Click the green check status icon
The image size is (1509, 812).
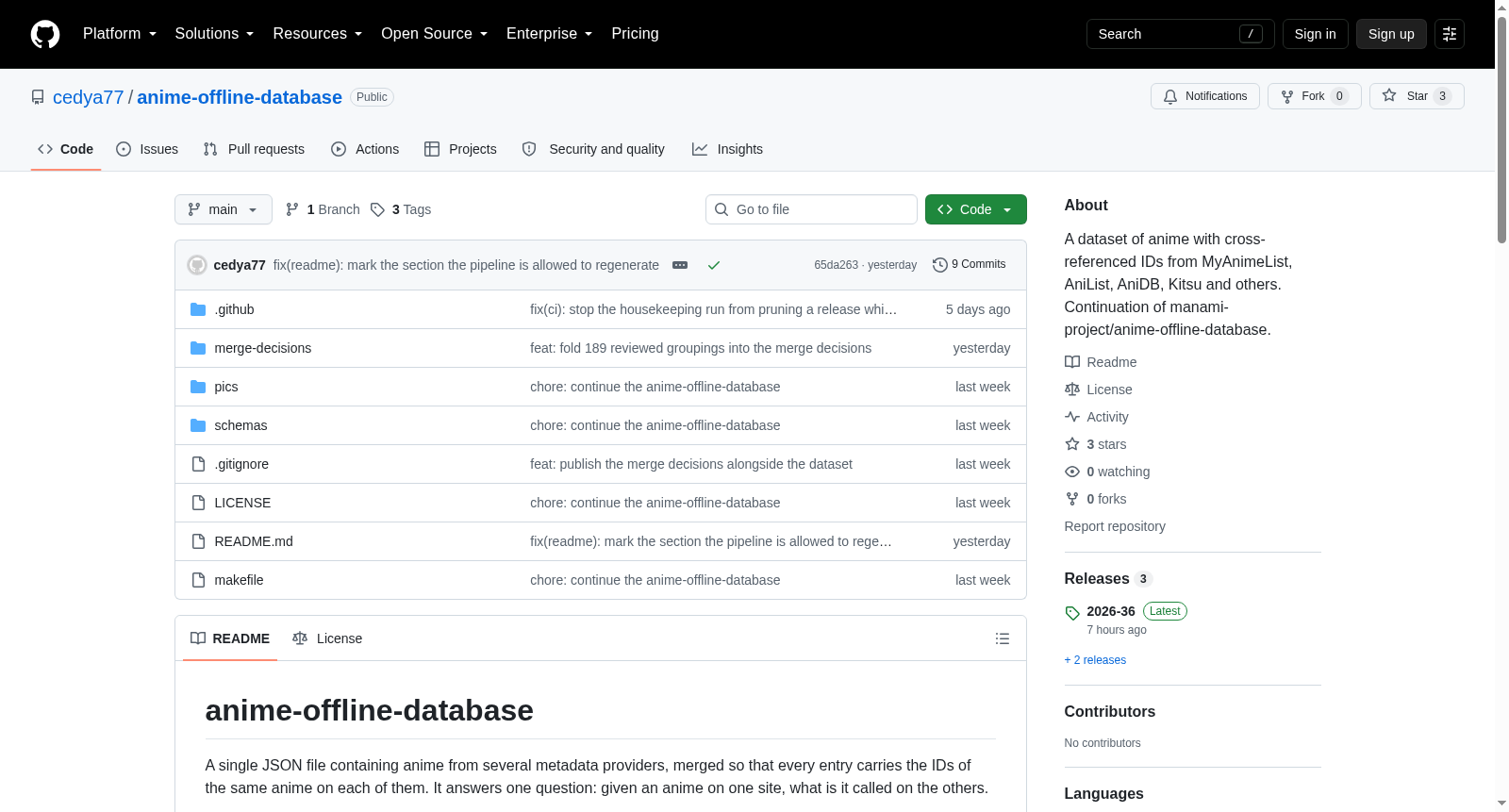click(714, 265)
